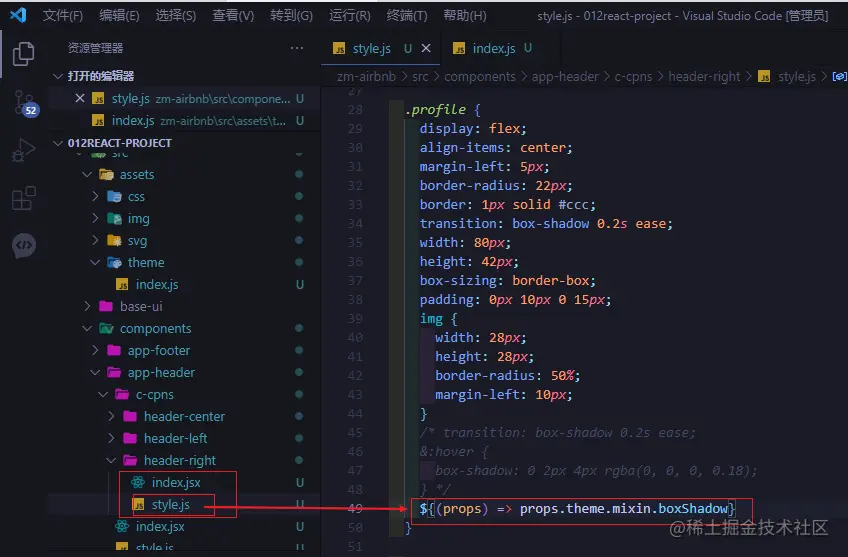Expand the base-ui folder chevron
848x557 pixels.
pyautogui.click(x=87, y=306)
